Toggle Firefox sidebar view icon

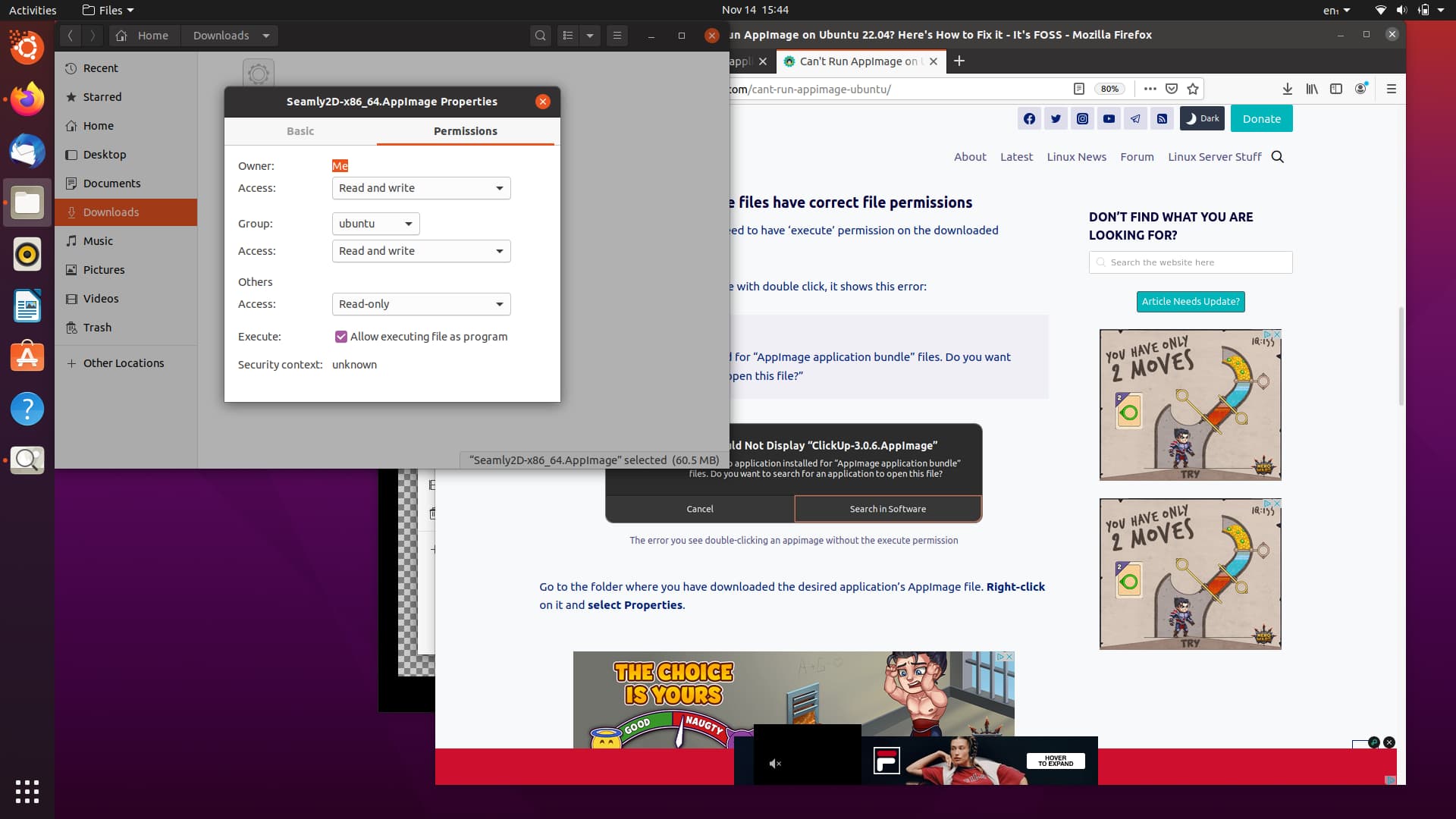click(x=1336, y=89)
